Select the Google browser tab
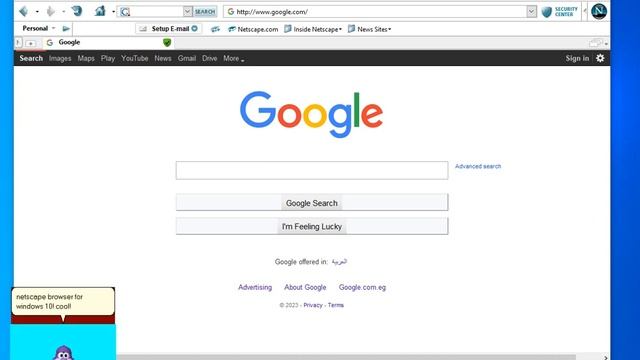Viewport: 640px width, 360px height. [108, 42]
